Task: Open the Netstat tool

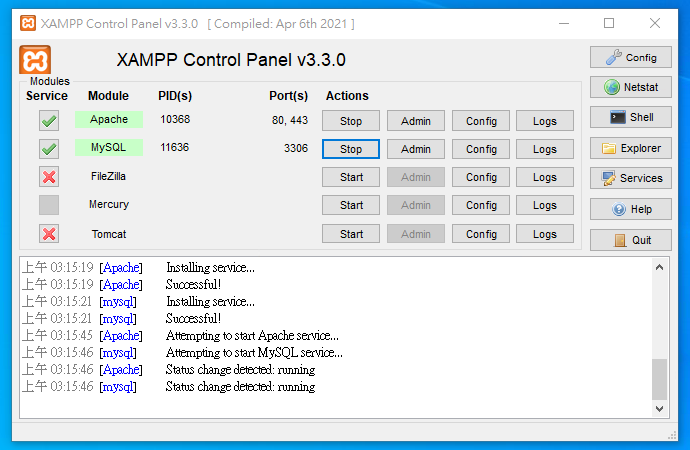Action: (630, 87)
